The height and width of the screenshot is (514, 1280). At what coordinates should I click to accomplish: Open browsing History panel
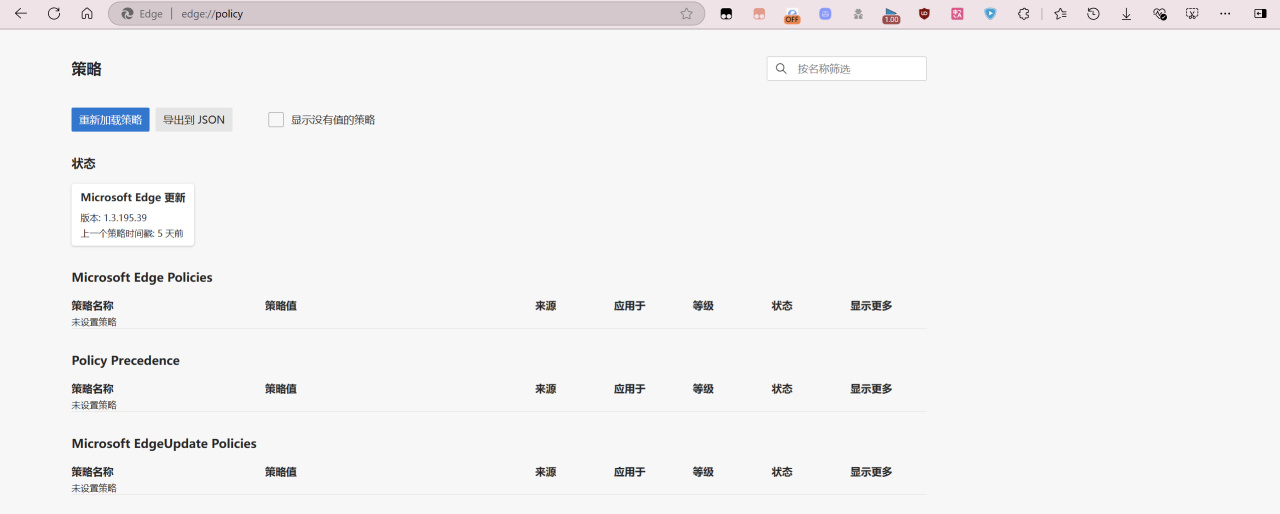[1093, 14]
